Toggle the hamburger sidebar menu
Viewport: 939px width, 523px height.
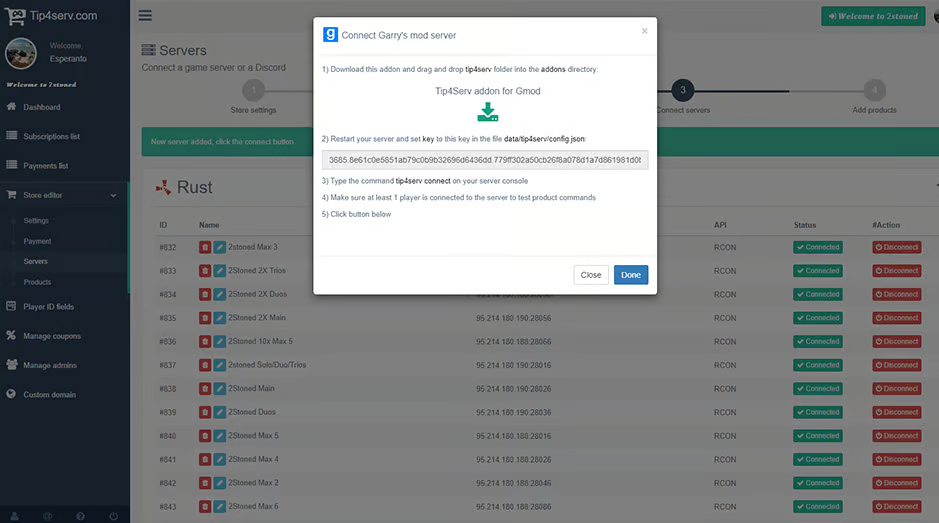(145, 16)
